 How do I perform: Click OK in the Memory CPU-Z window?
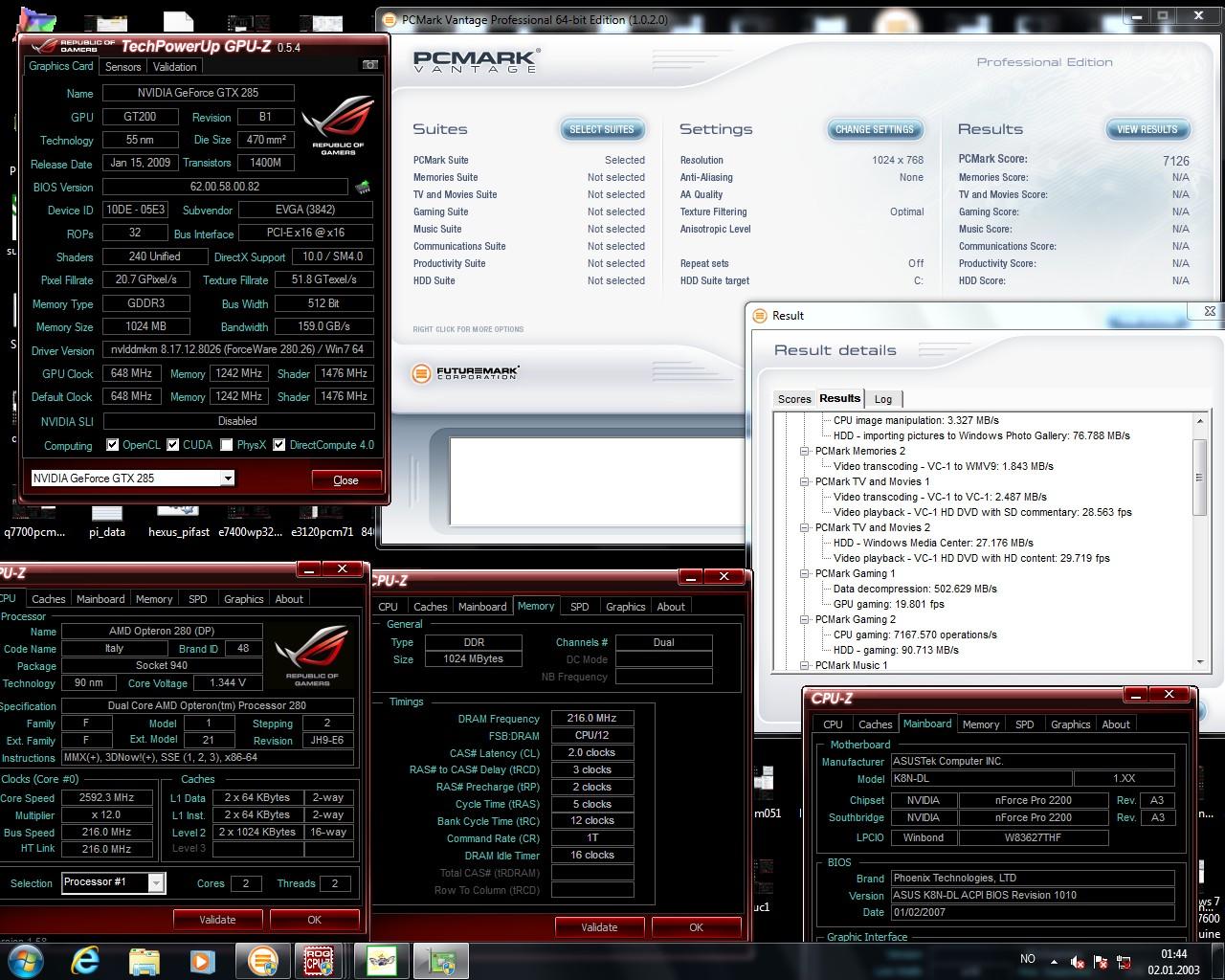(x=696, y=926)
